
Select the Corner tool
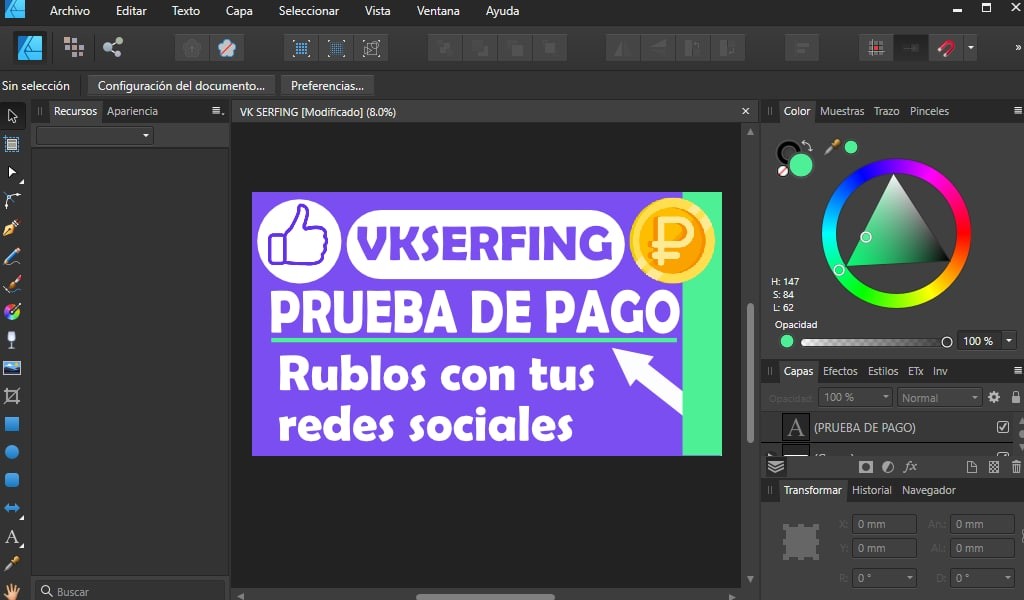click(x=12, y=200)
